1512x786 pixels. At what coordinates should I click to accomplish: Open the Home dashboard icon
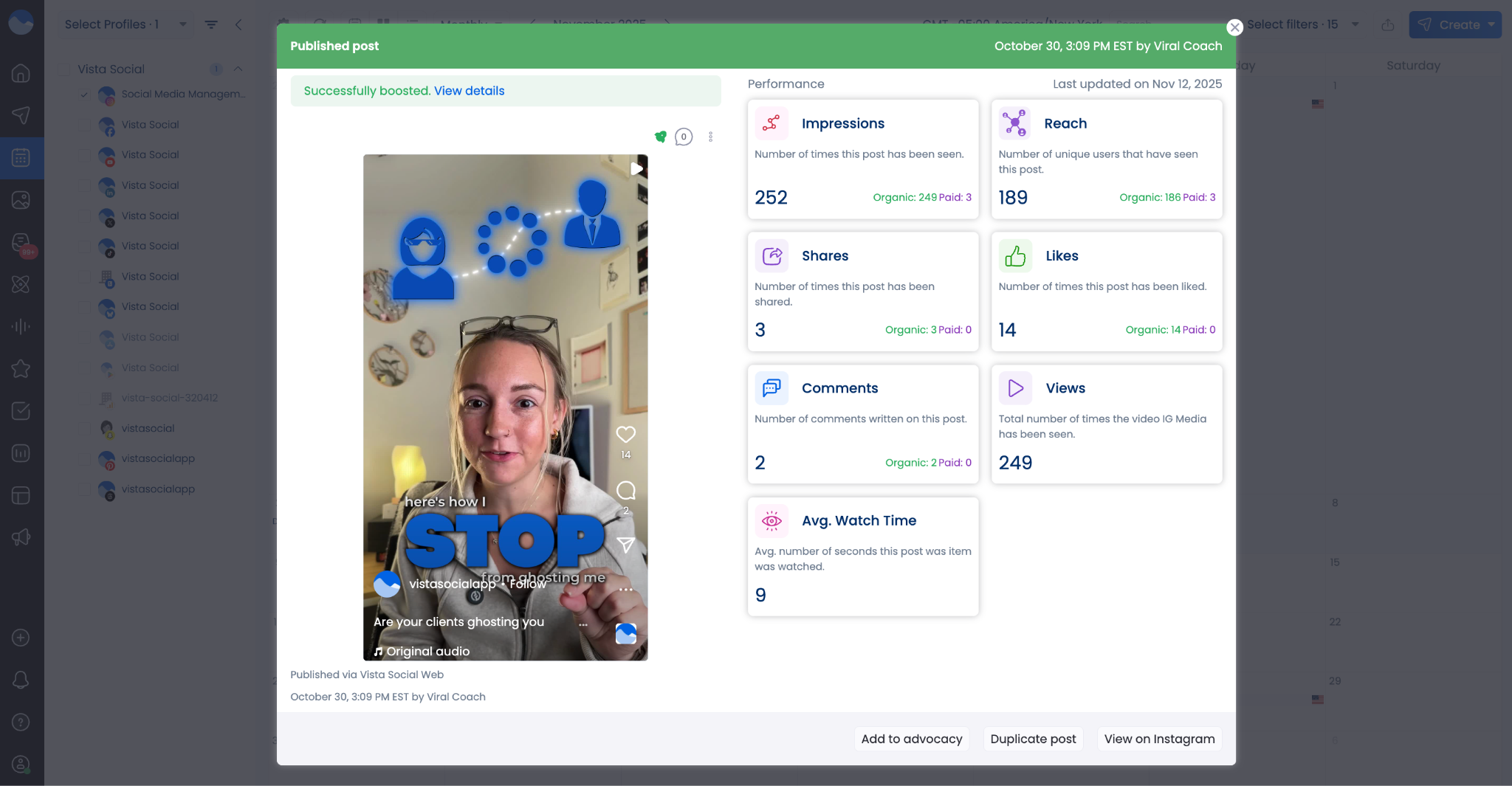[21, 73]
